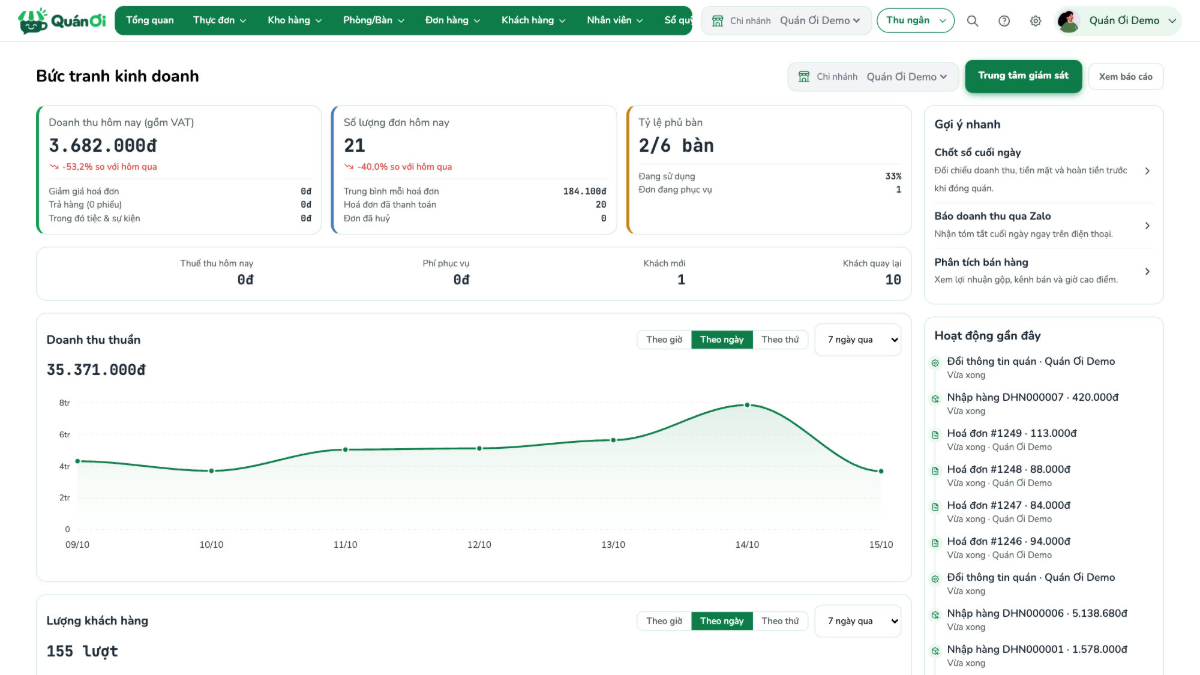Image resolution: width=1200 pixels, height=675 pixels.
Task: Click invoice icon beside Hoá đơn #1246
Action: [935, 543]
